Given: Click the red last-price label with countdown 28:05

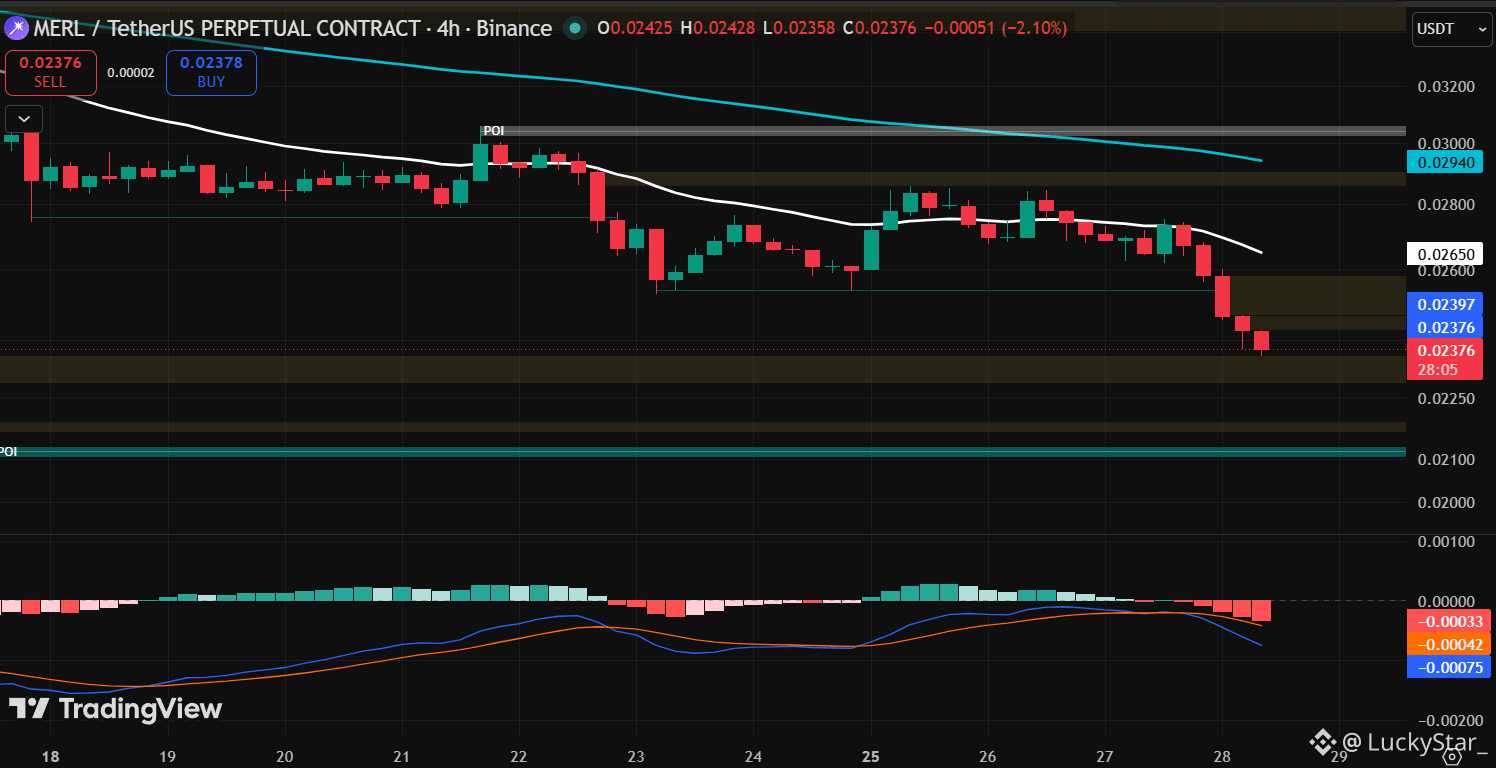Looking at the screenshot, I should click(1445, 360).
